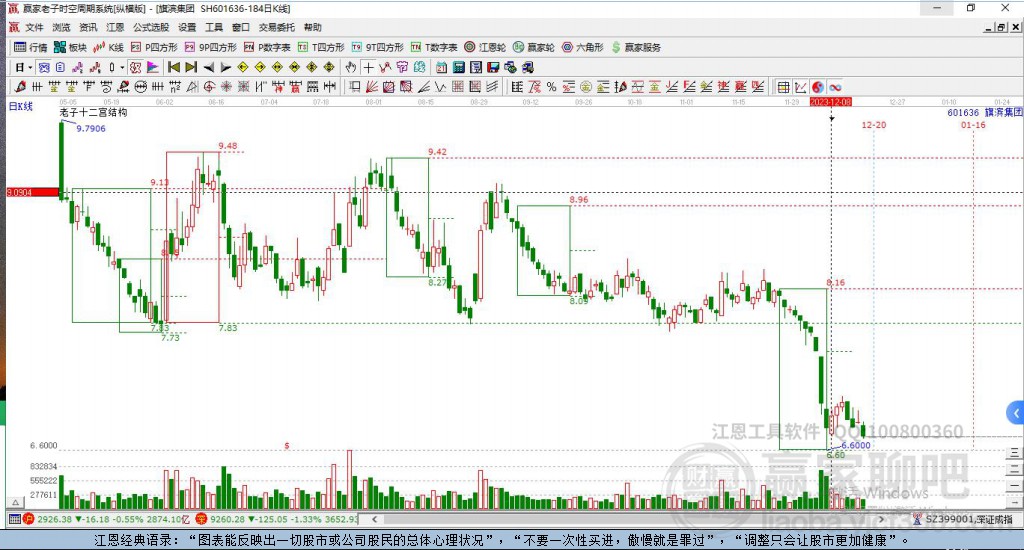Click the colorful triangle flag icon
This screenshot has height=550, width=1024.
pyautogui.click(x=153, y=67)
